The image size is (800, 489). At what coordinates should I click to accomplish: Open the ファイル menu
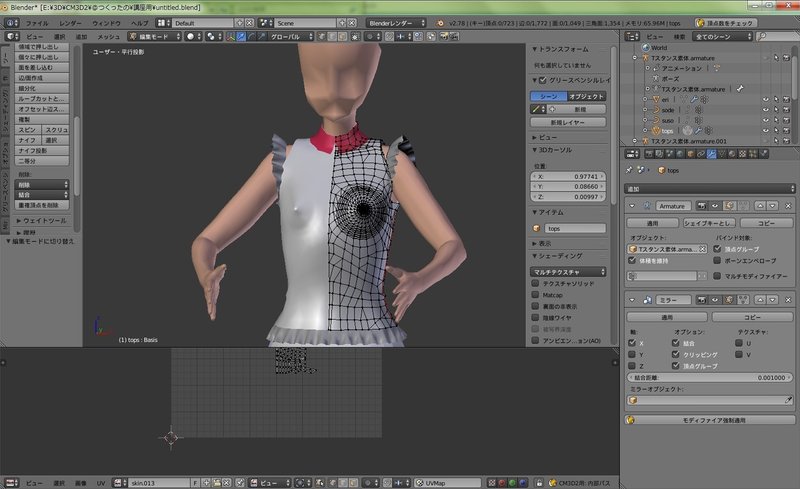(37, 23)
